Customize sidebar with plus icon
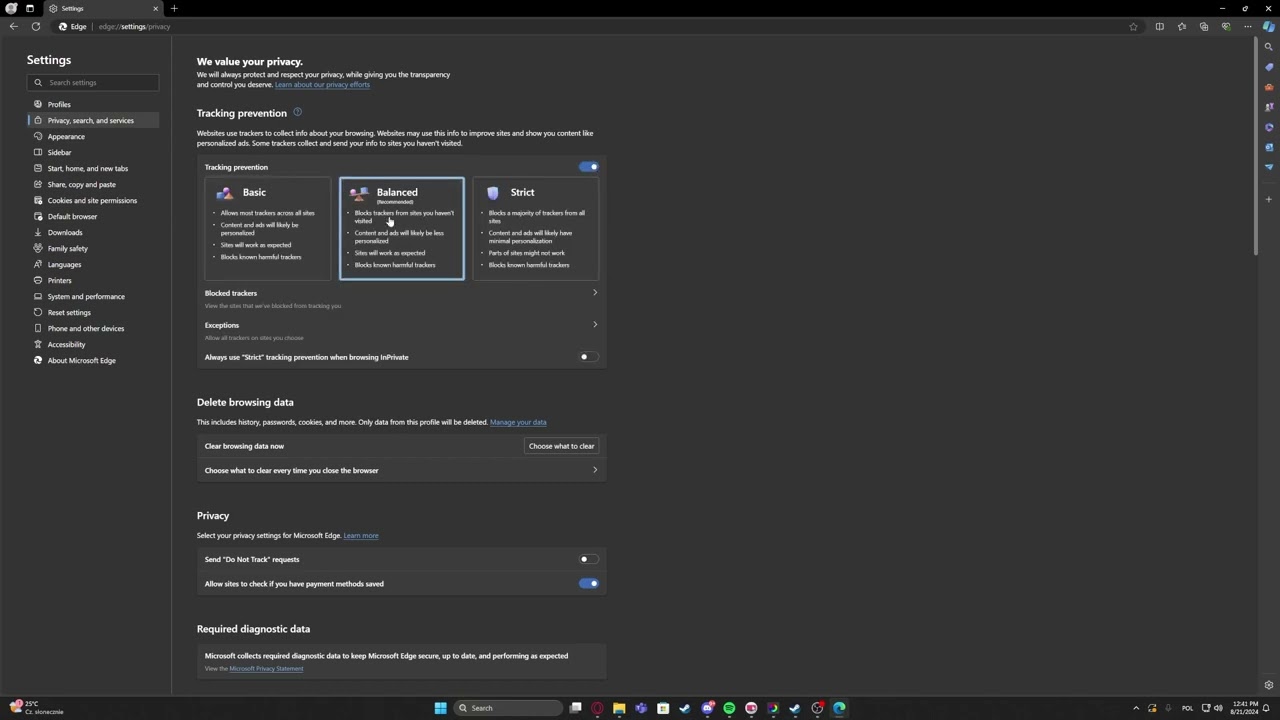This screenshot has width=1280, height=720. [x=1269, y=199]
